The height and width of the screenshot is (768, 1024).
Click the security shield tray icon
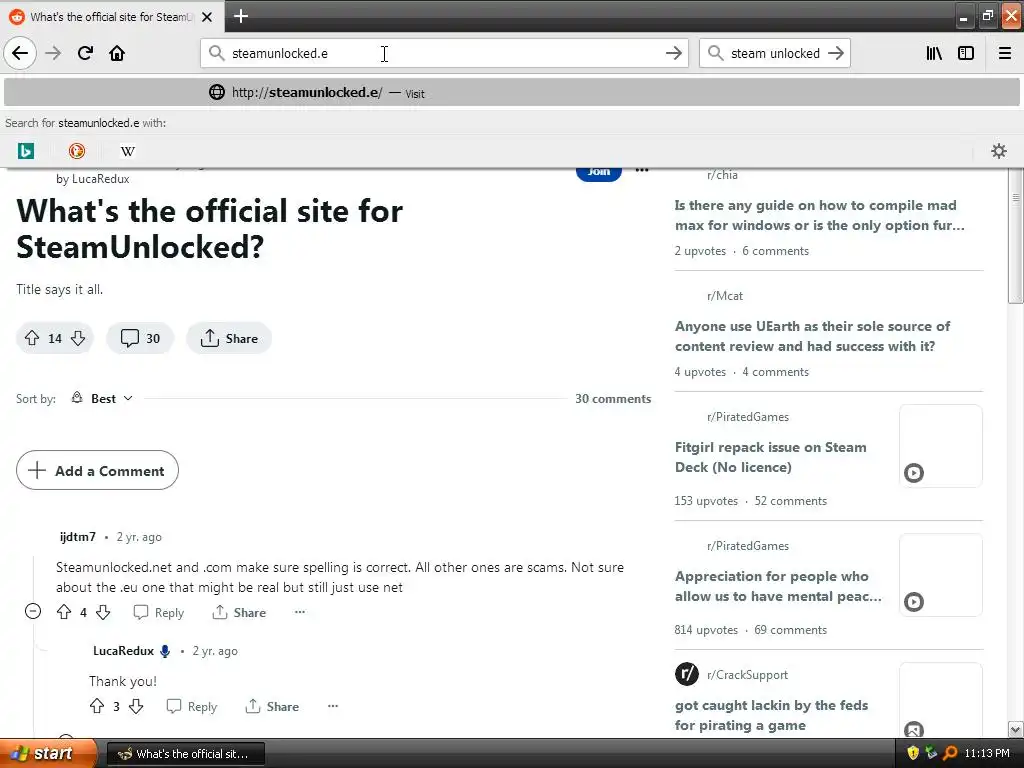pos(913,753)
